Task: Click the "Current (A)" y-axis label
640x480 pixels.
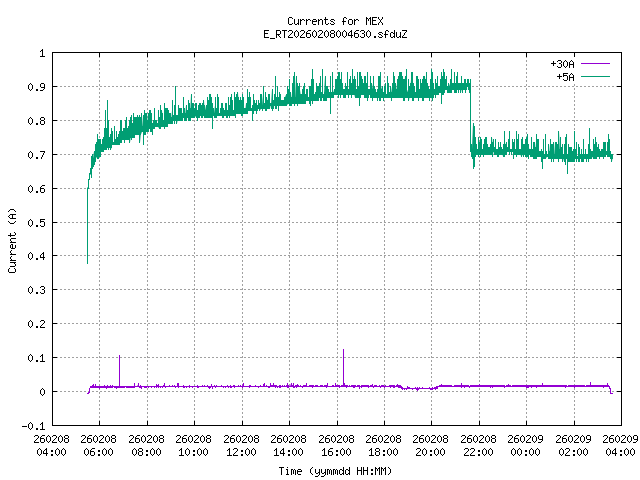Action: pos(13,239)
